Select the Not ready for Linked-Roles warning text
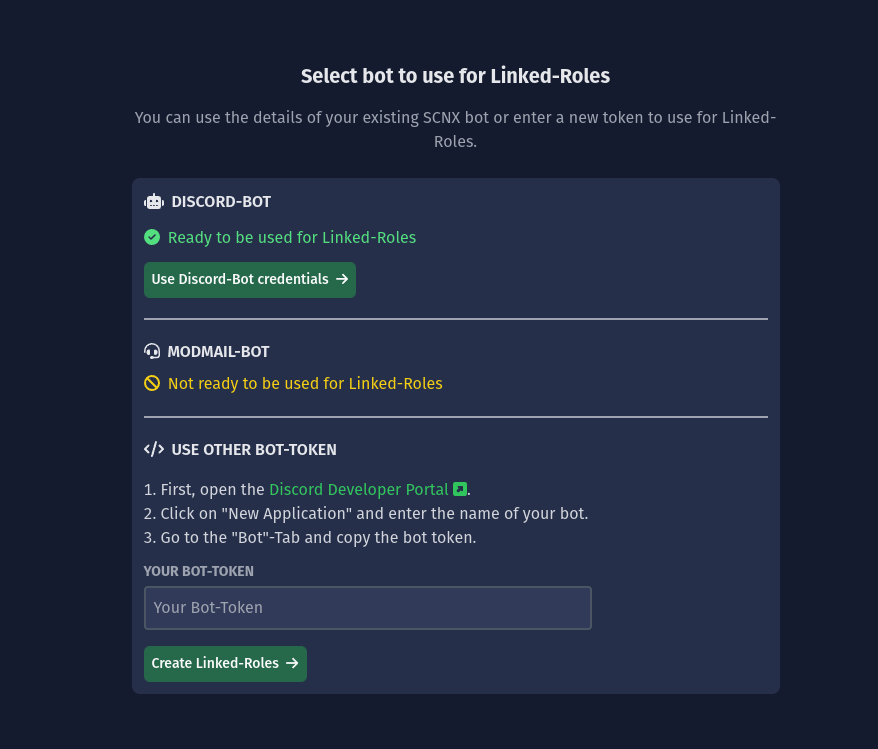 pos(305,383)
